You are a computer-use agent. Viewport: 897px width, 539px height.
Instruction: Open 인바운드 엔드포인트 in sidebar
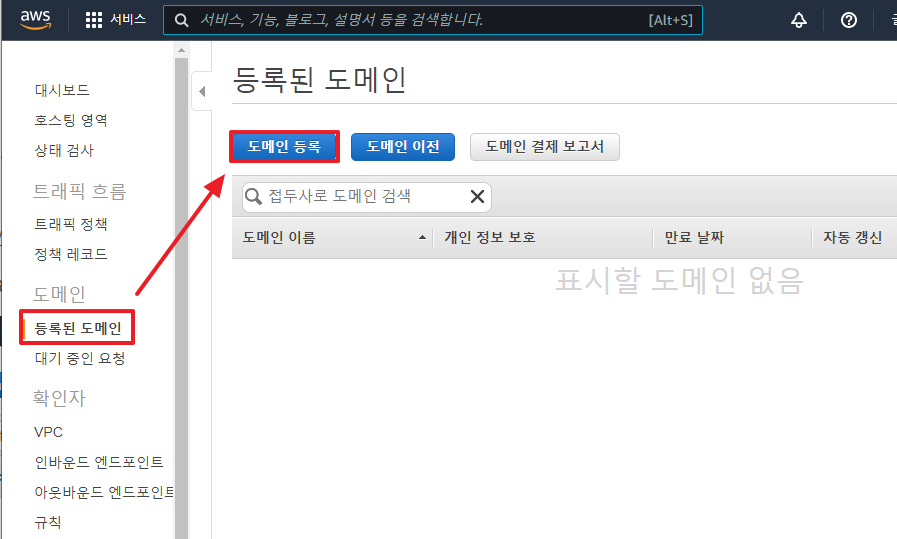coord(99,462)
